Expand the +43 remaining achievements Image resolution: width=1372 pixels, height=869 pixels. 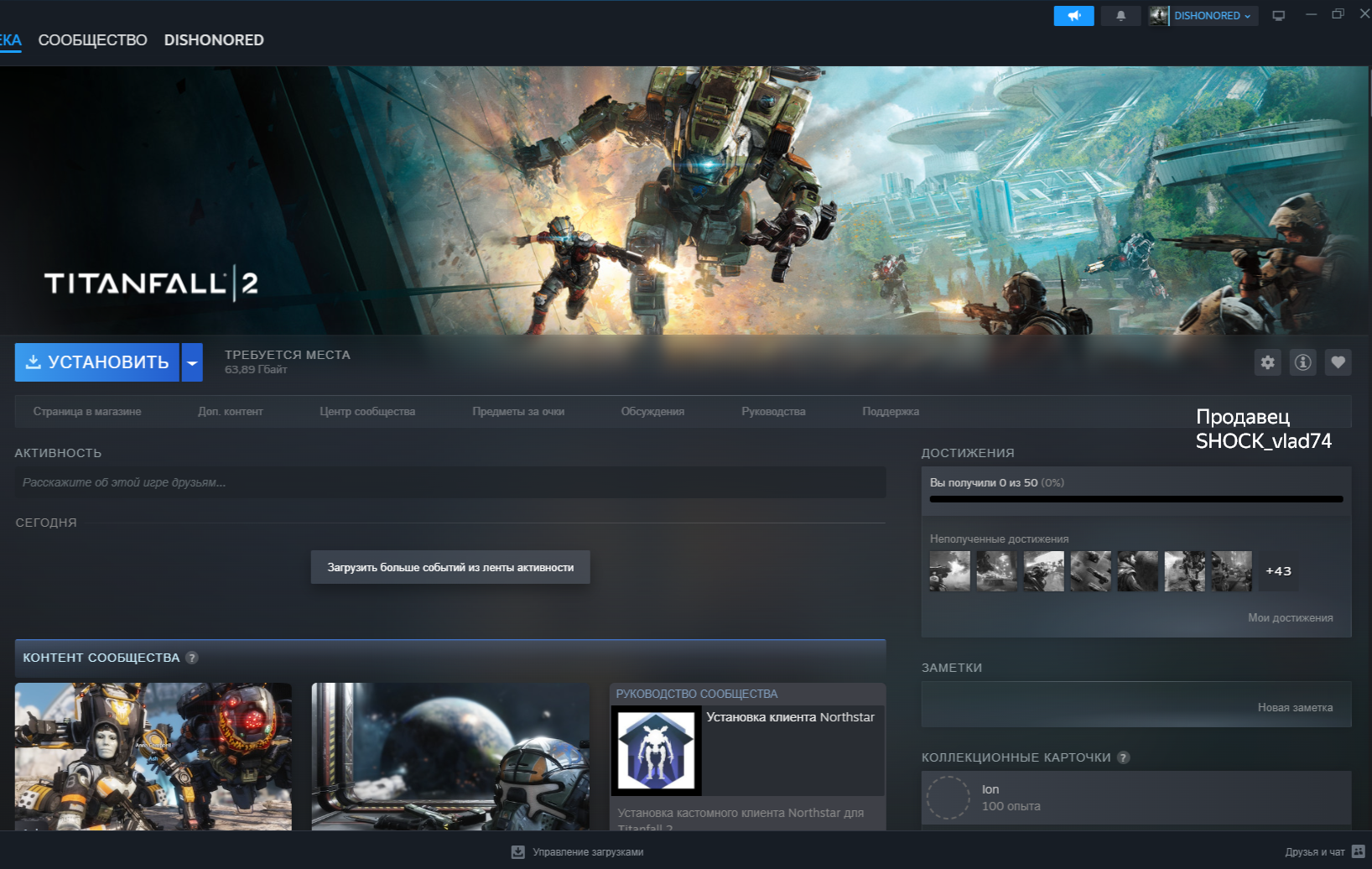1278,571
